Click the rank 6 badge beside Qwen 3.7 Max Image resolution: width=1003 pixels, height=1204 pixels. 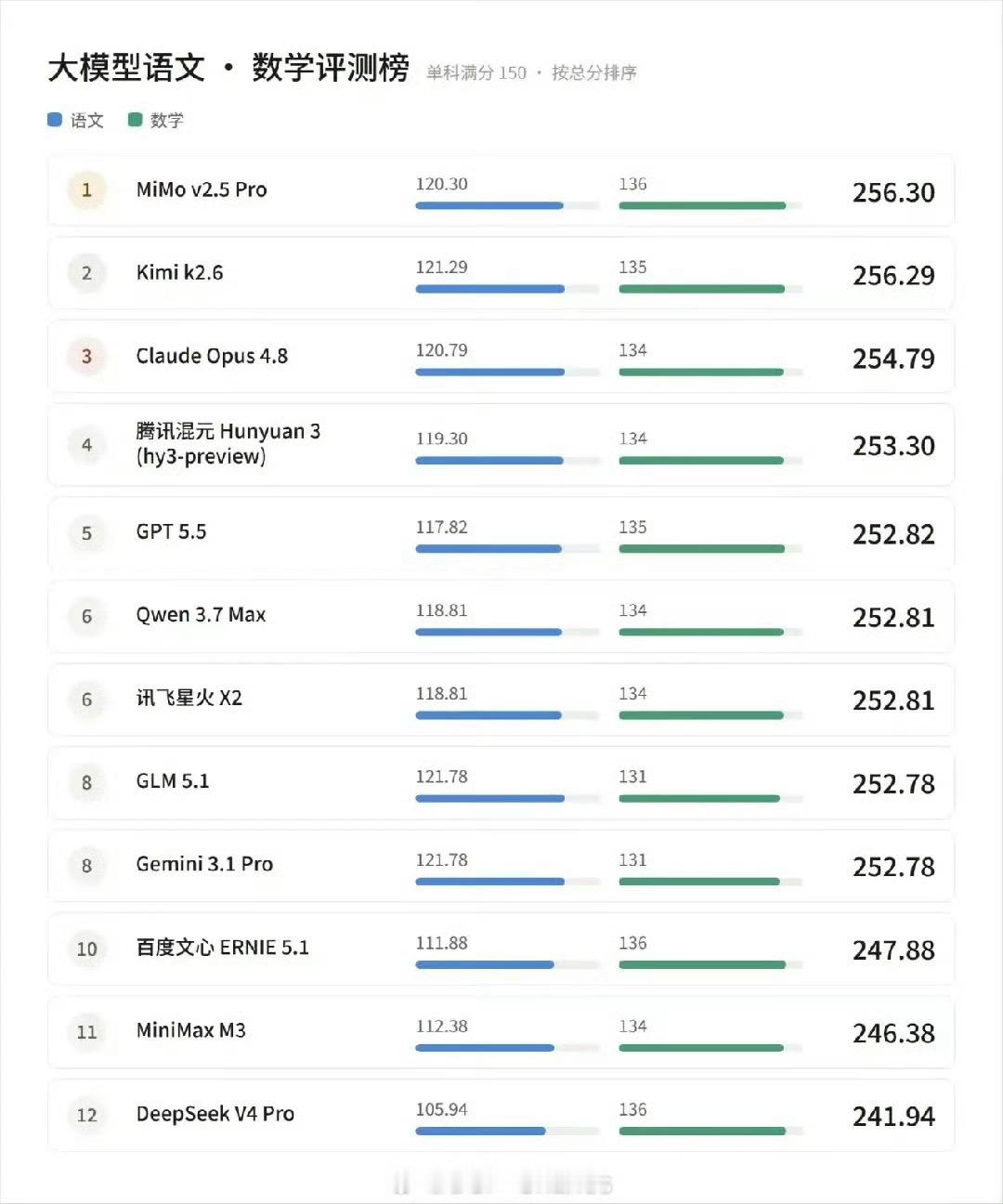86,616
